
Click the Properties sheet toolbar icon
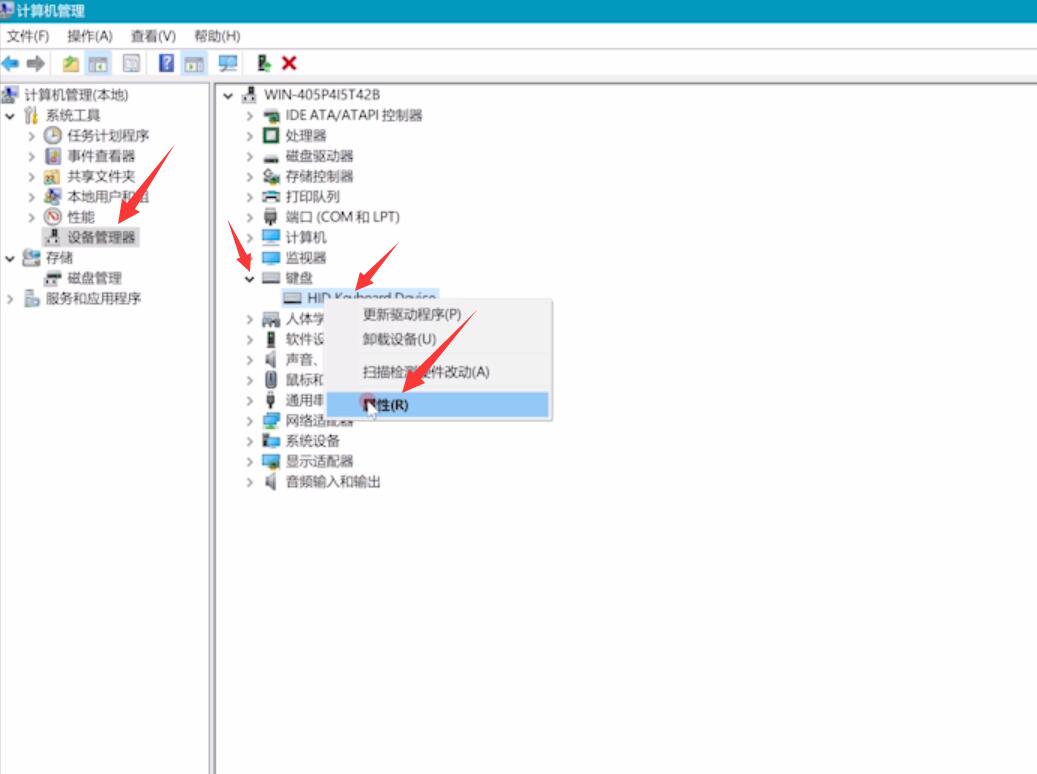132,64
